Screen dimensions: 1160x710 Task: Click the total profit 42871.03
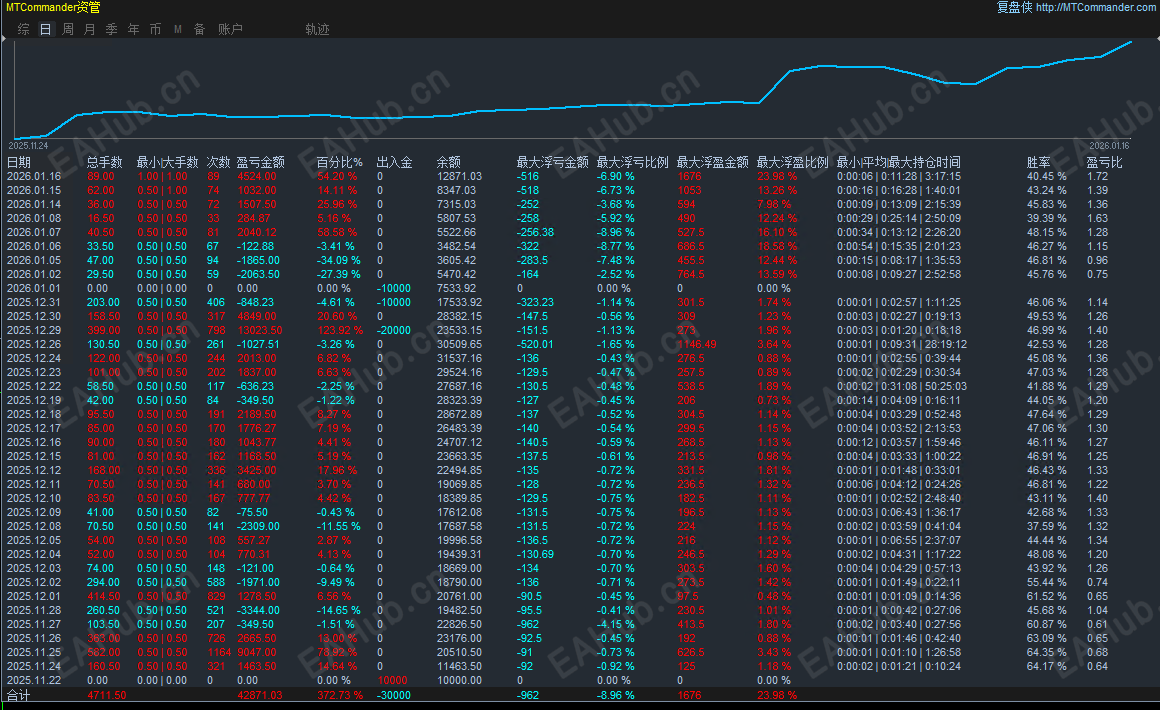pos(260,694)
